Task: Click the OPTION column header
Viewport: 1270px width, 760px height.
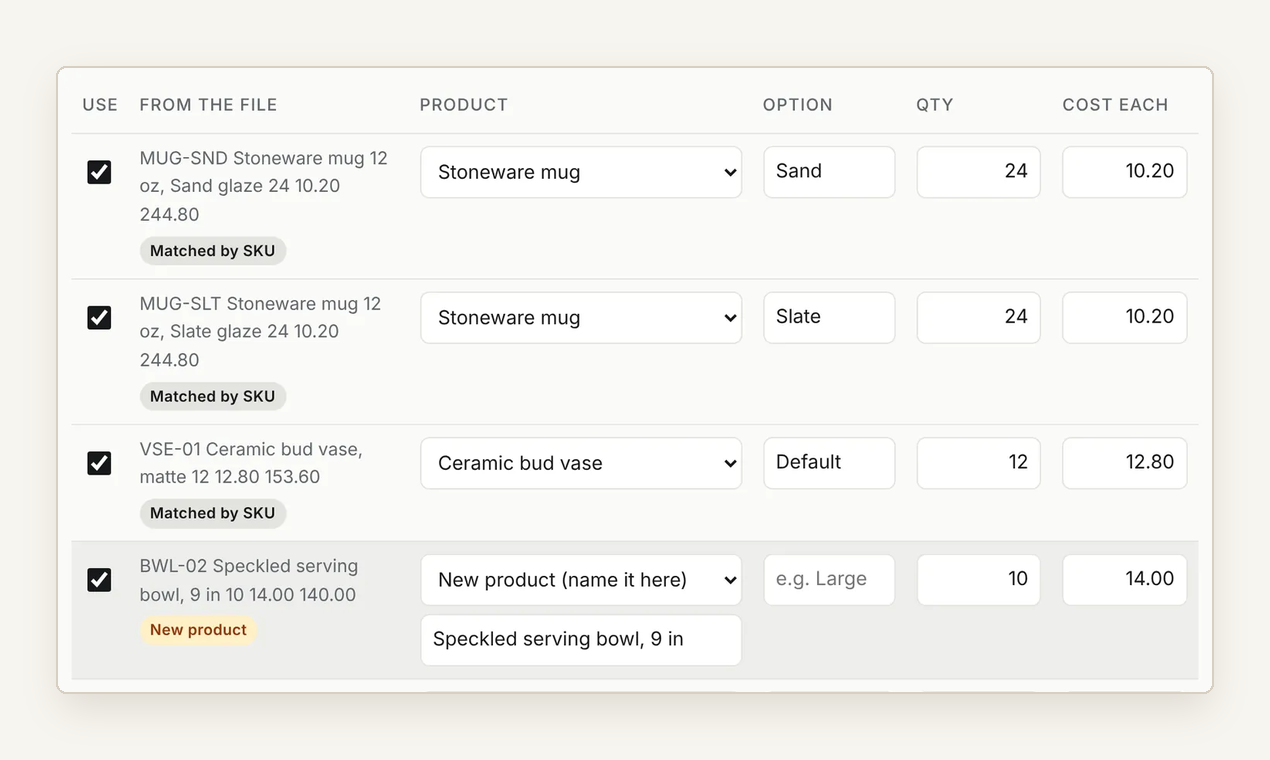Action: (x=798, y=105)
